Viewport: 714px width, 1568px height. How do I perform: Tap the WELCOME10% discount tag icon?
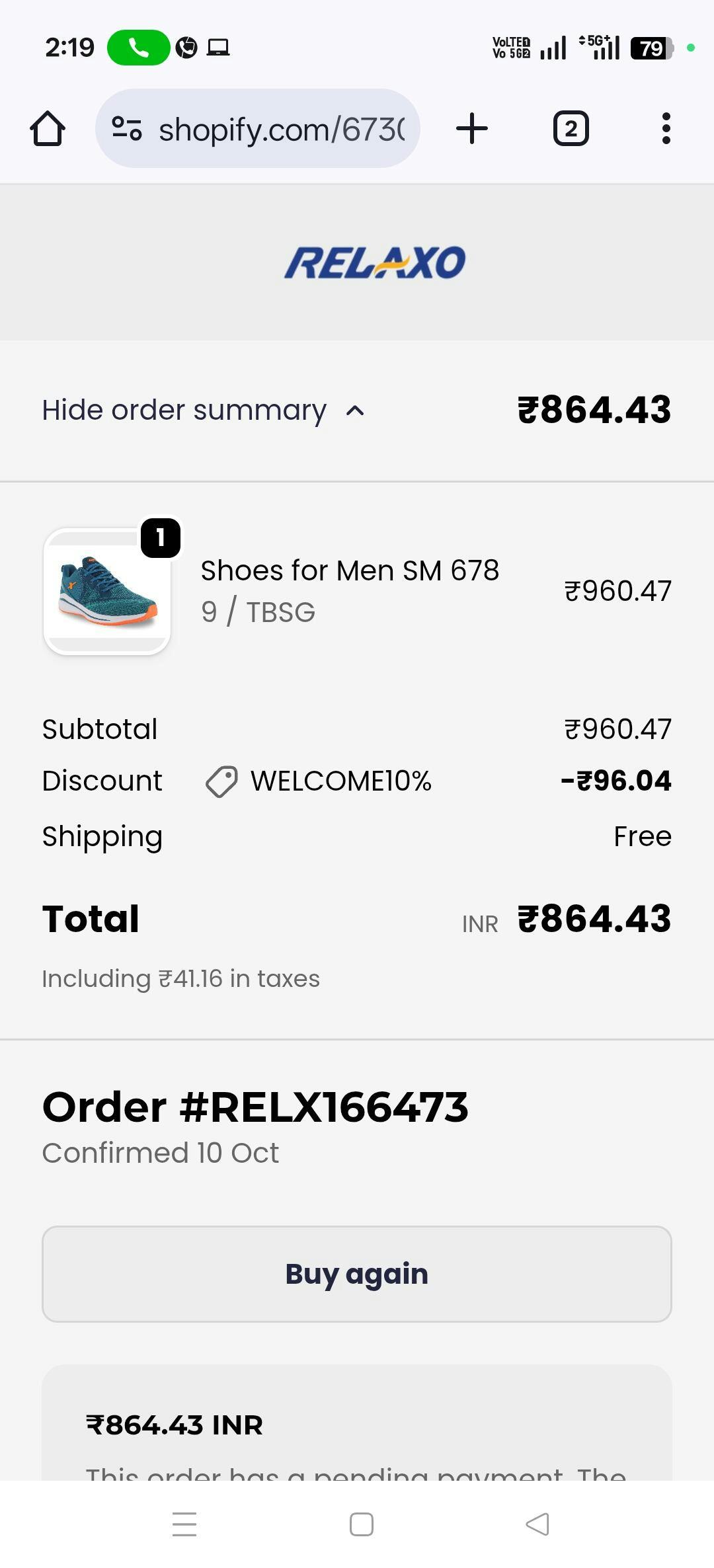click(x=221, y=781)
